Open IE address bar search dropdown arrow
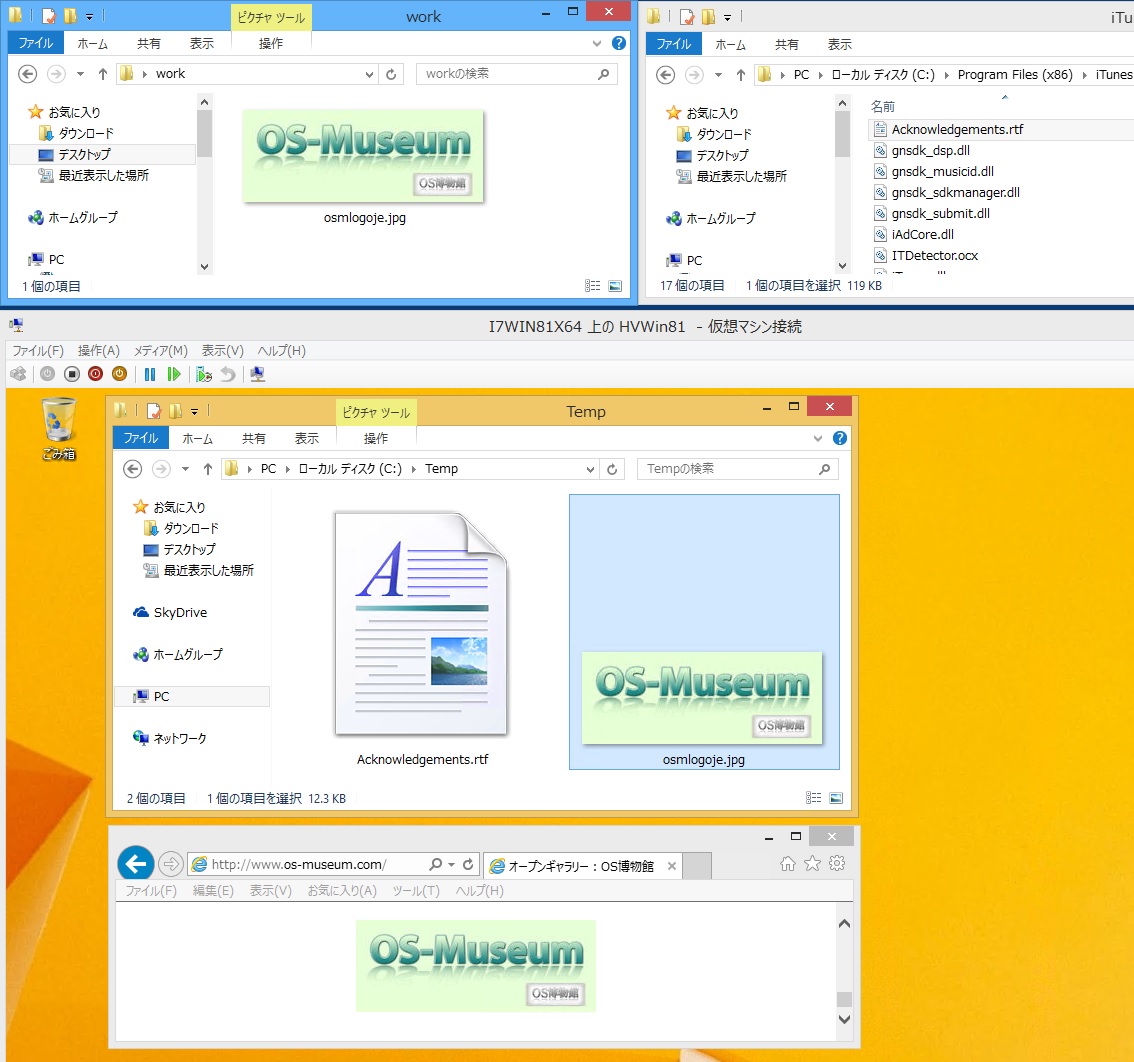This screenshot has height=1062, width=1134. coord(451,865)
